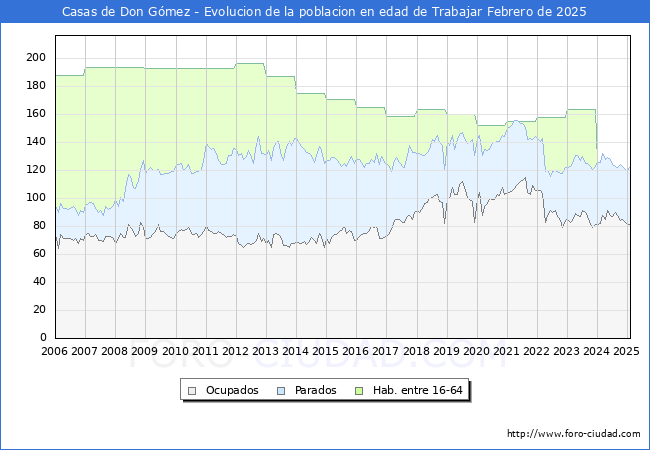Image resolution: width=650 pixels, height=450 pixels.
Task: Click the Parados legend color swatch
Action: coord(281,391)
